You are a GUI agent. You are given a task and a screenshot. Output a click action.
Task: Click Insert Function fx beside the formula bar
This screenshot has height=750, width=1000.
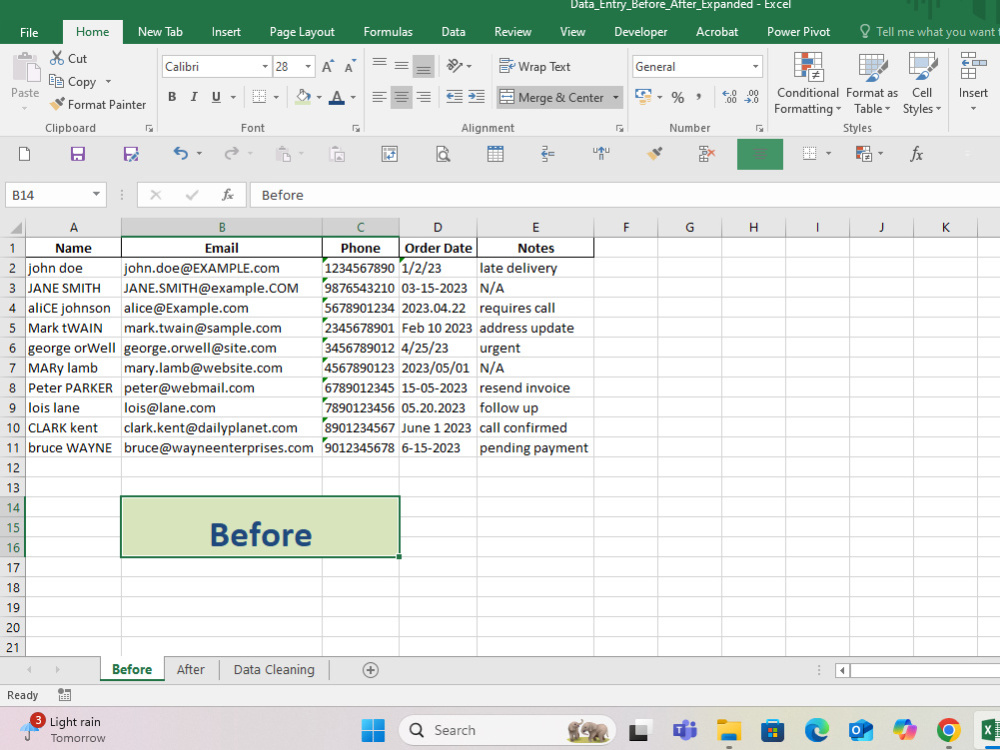[x=228, y=195]
